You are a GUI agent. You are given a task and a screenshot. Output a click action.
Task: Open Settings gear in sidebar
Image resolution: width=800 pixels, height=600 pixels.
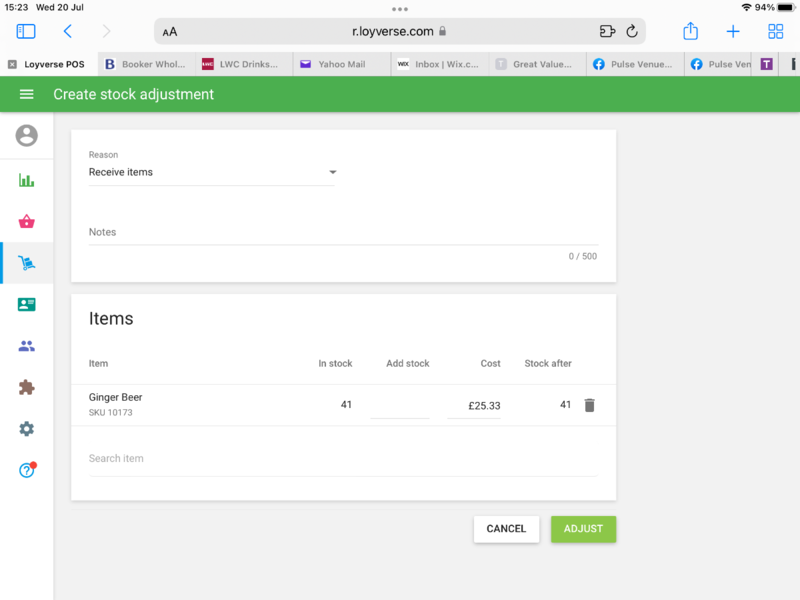27,429
